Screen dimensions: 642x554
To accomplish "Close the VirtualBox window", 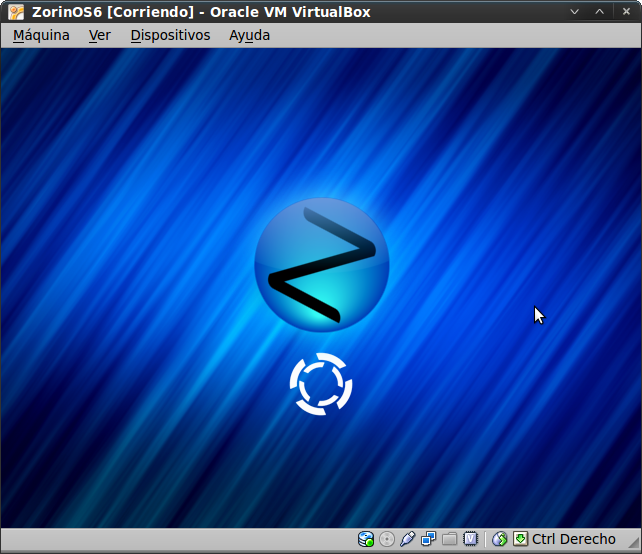I will [x=625, y=12].
